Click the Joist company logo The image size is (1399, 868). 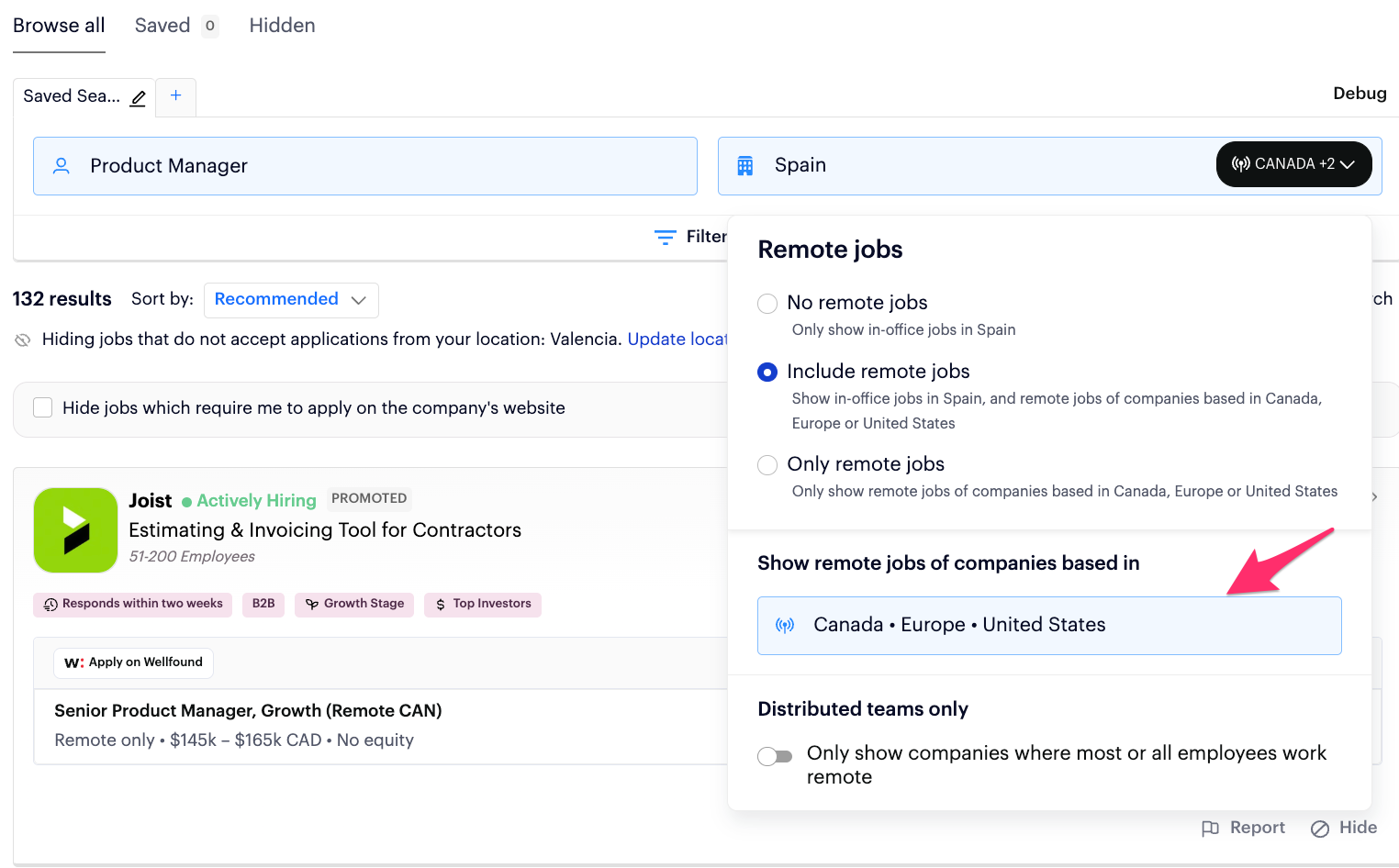click(76, 530)
